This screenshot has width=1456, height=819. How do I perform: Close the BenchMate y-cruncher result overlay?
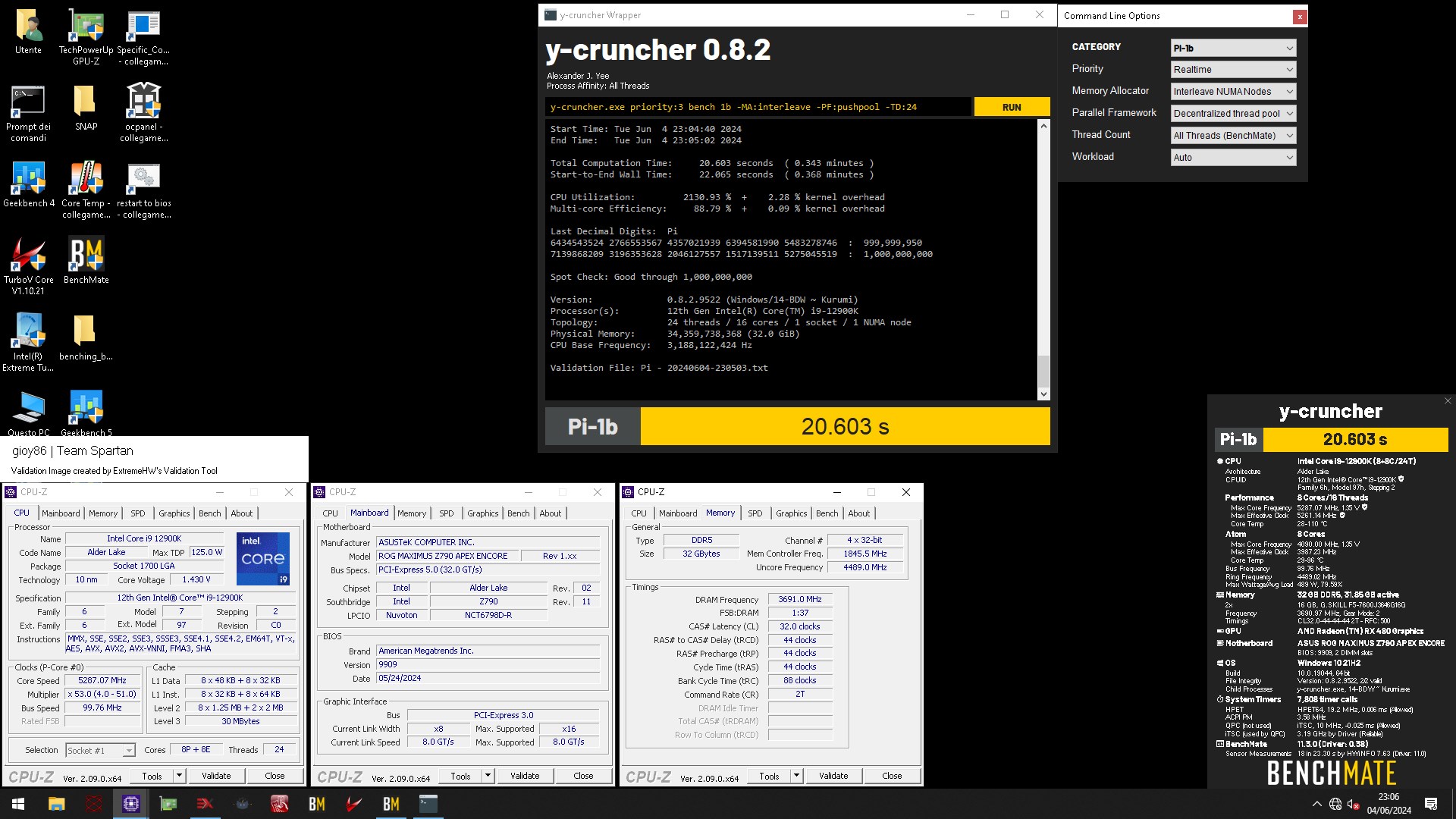1447,401
